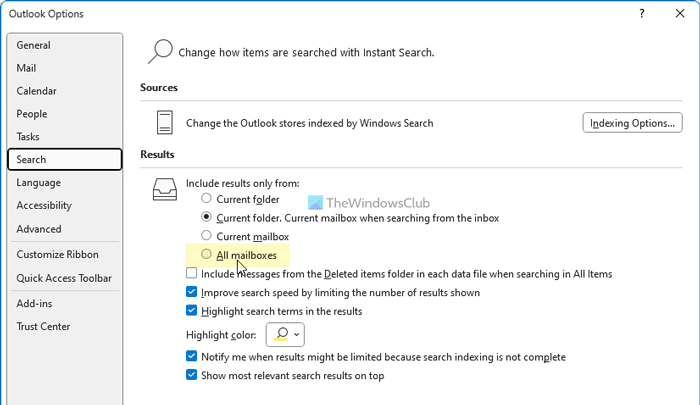Uncheck Improve search speed by limiting results
The width and height of the screenshot is (700, 405).
click(192, 292)
